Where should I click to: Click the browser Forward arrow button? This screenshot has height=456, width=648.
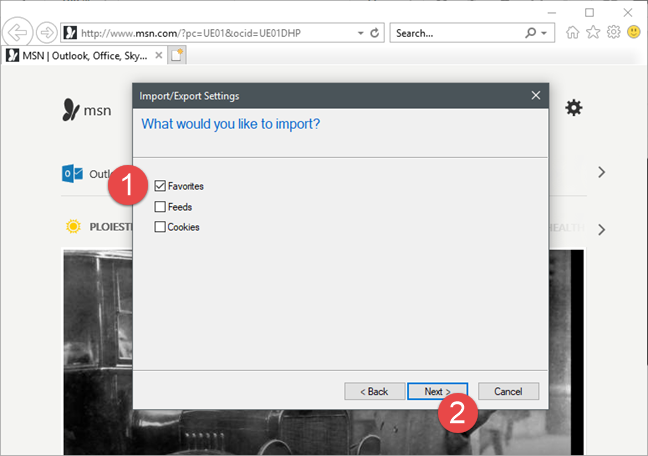click(45, 32)
